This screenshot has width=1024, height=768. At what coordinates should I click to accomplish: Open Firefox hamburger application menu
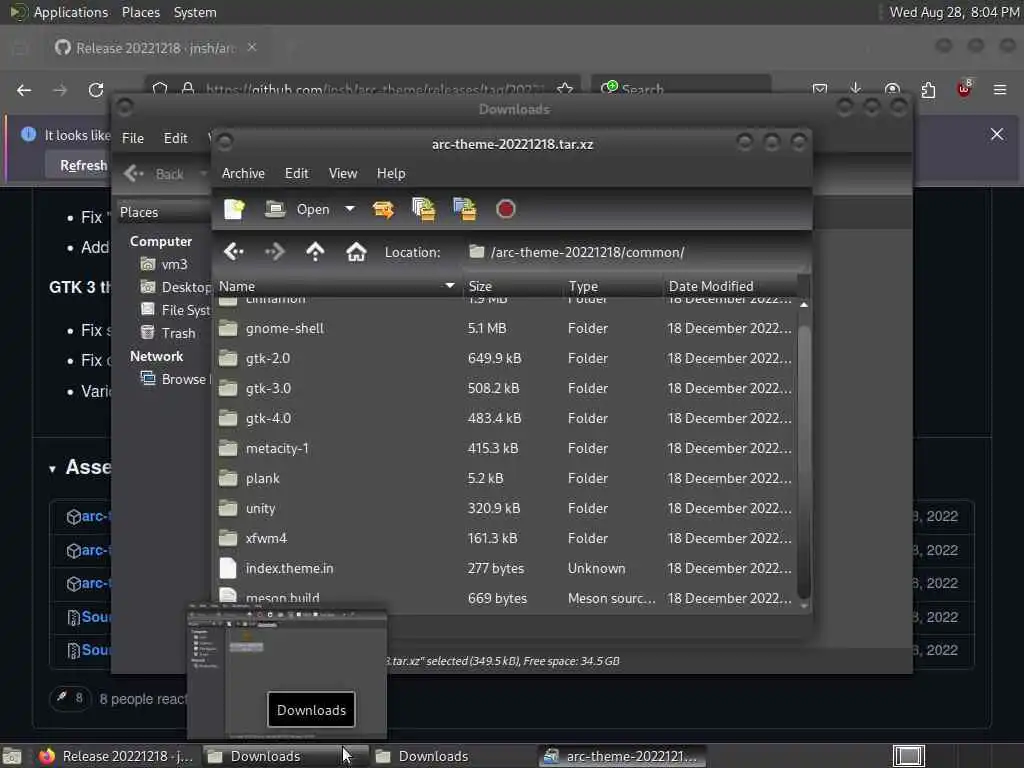tap(1000, 89)
